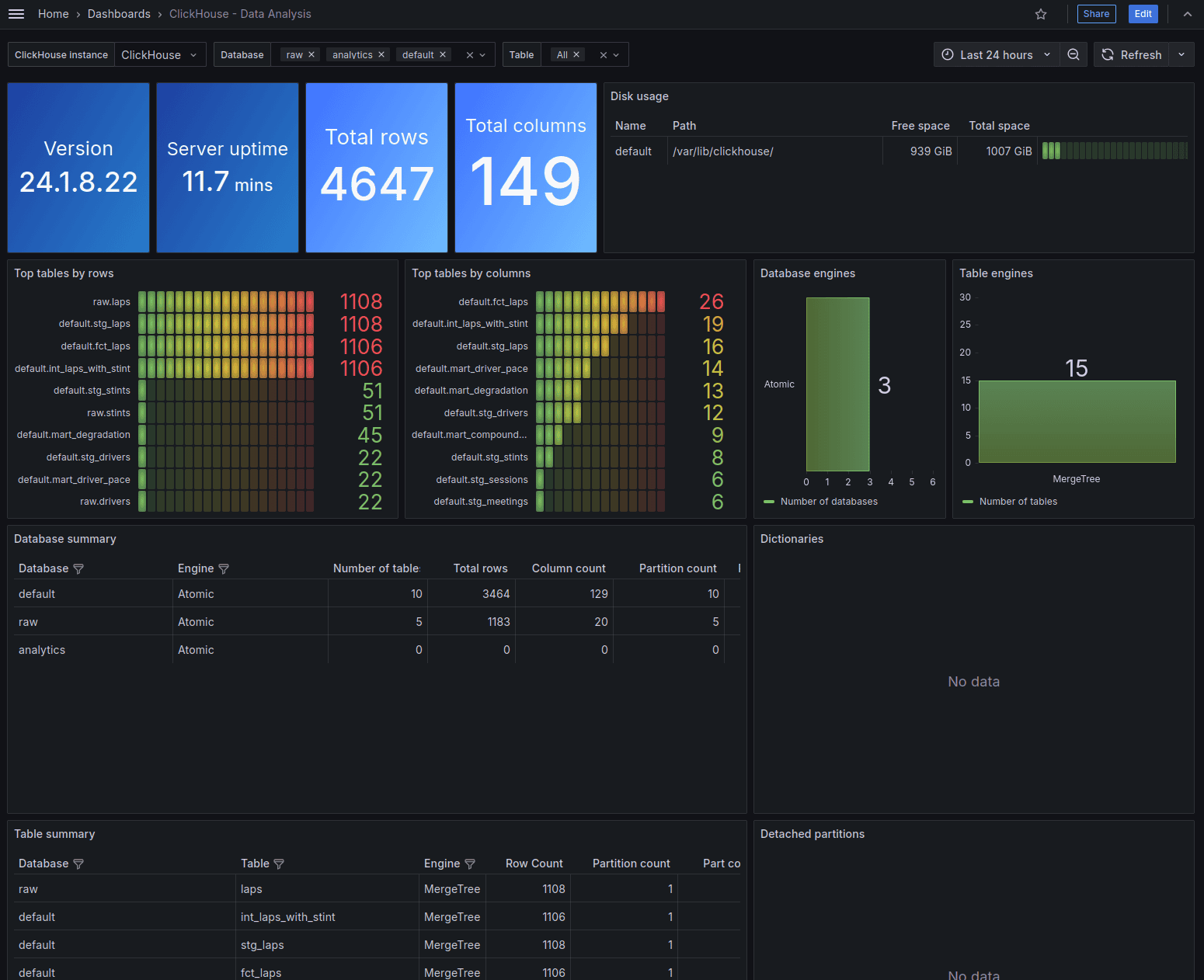1204x980 pixels.
Task: Open the Table summary panel title
Action: click(x=54, y=834)
